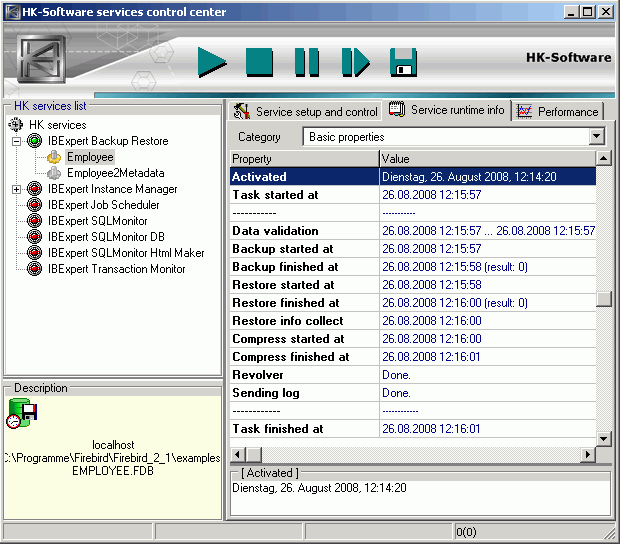Click the database backup icon in Description
Image resolution: width=620 pixels, height=544 pixels.
[22, 413]
